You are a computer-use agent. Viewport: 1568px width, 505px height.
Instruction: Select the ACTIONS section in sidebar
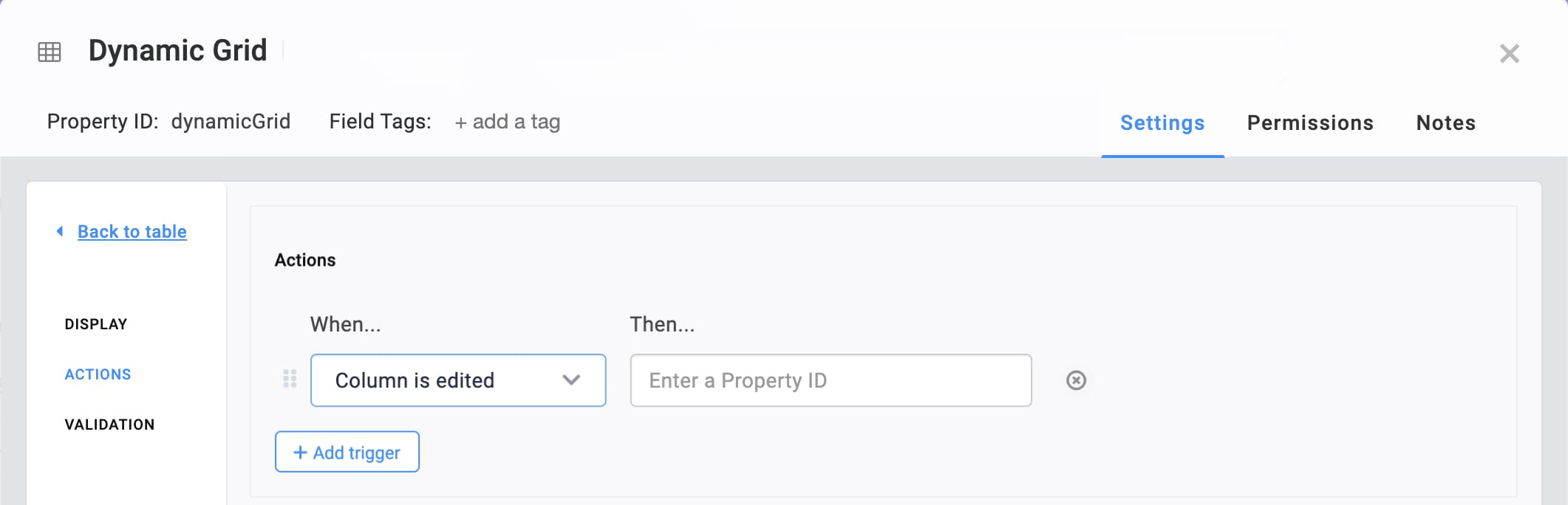click(98, 374)
